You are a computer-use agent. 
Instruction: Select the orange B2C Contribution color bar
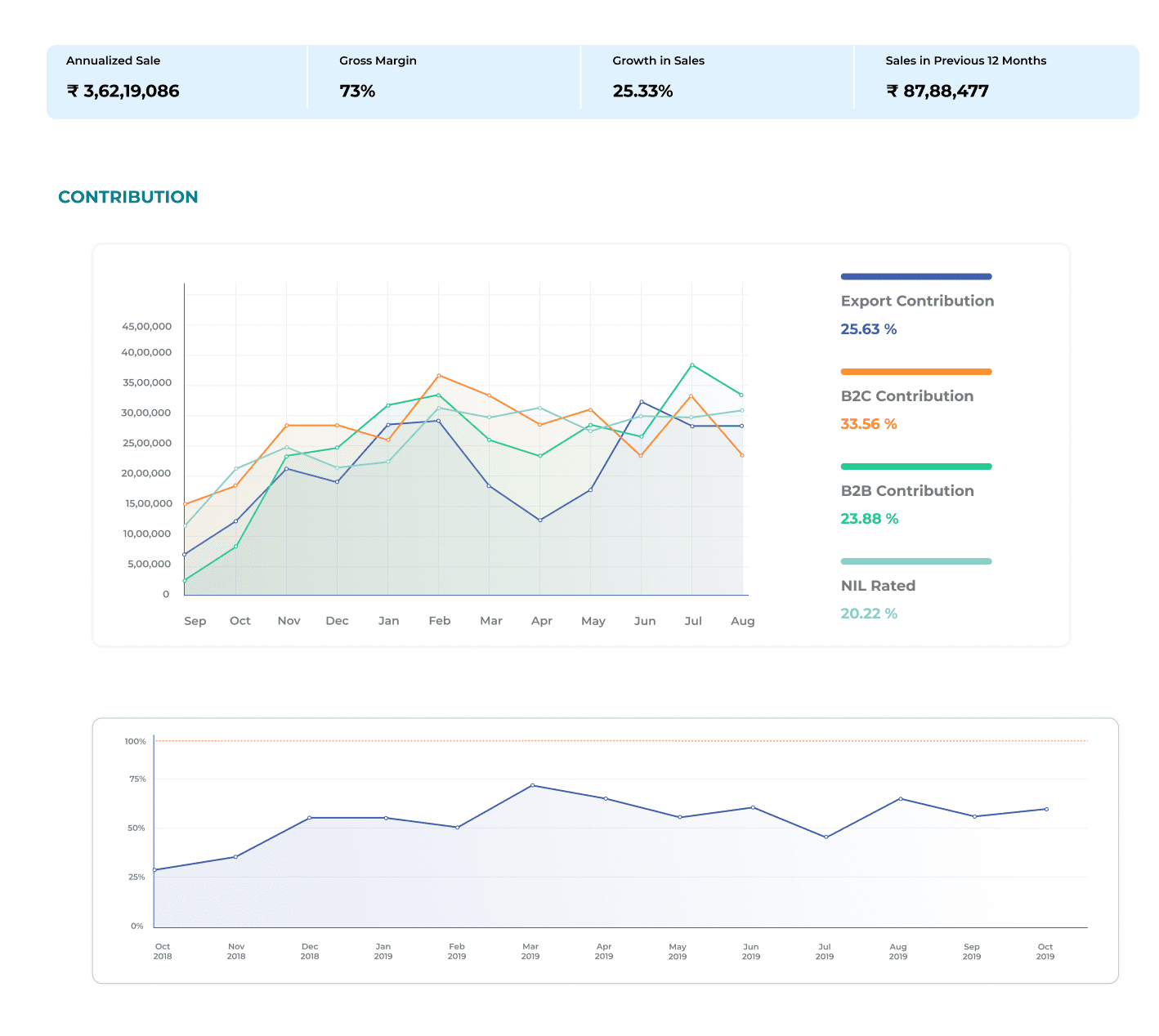915,372
